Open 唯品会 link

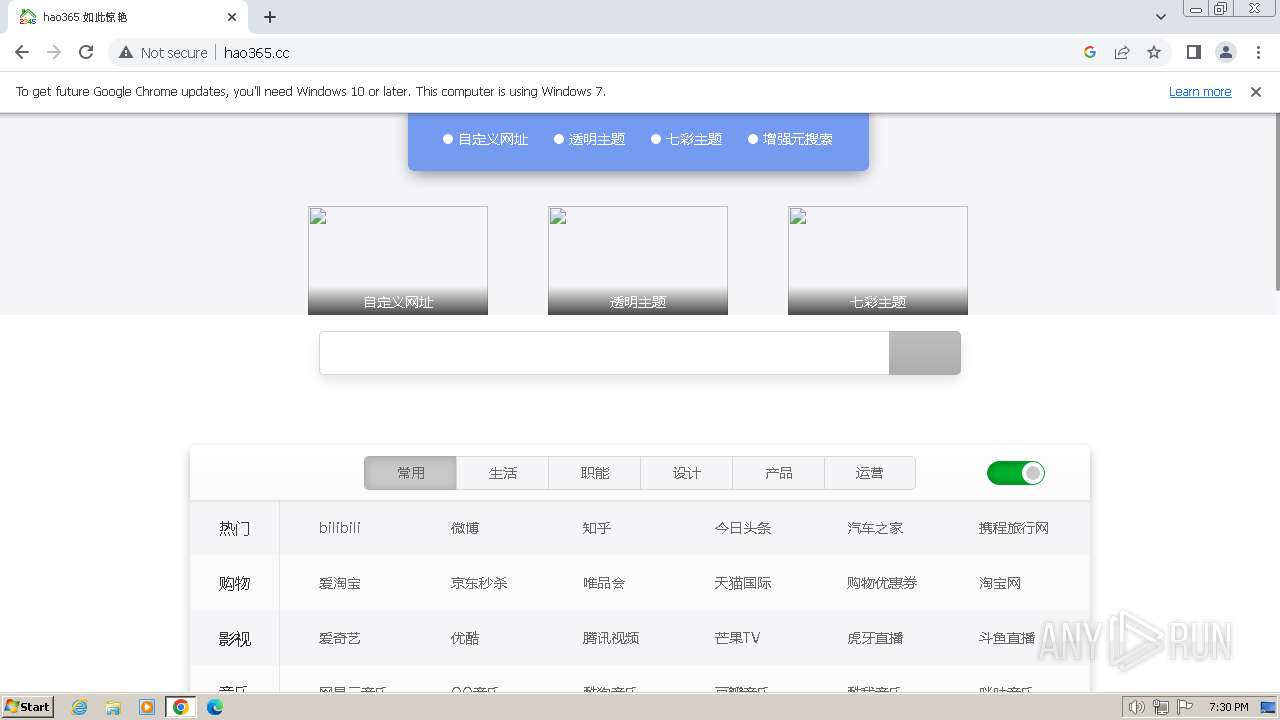pyautogui.click(x=604, y=583)
